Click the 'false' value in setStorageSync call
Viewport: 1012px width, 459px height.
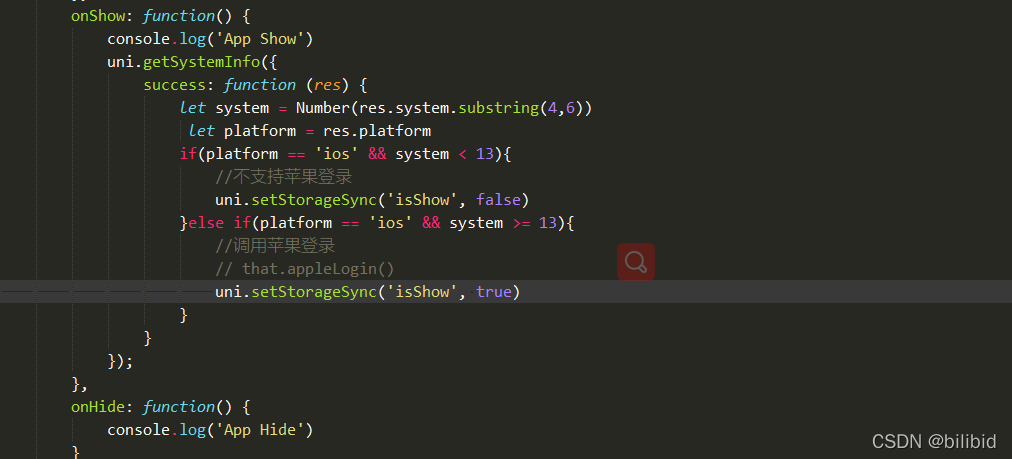click(498, 200)
